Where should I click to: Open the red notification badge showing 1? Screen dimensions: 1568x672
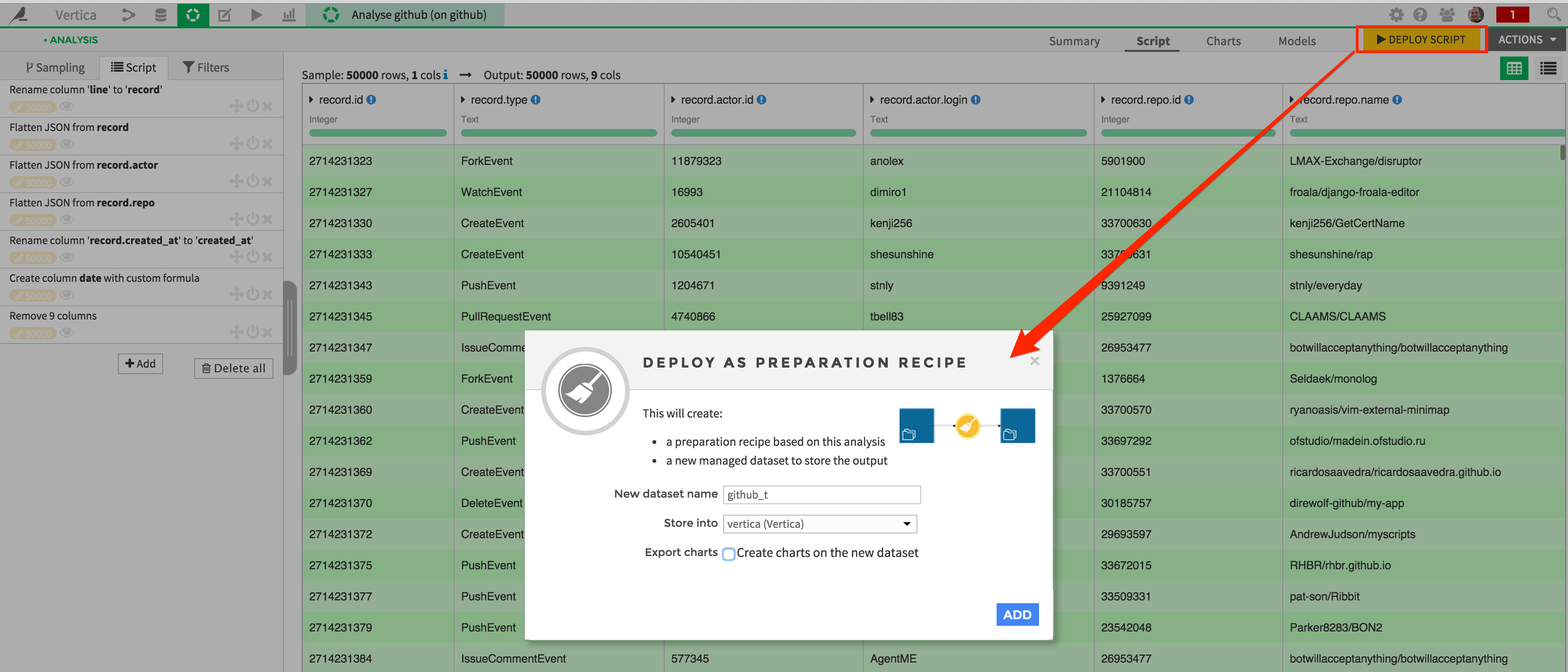point(1512,15)
